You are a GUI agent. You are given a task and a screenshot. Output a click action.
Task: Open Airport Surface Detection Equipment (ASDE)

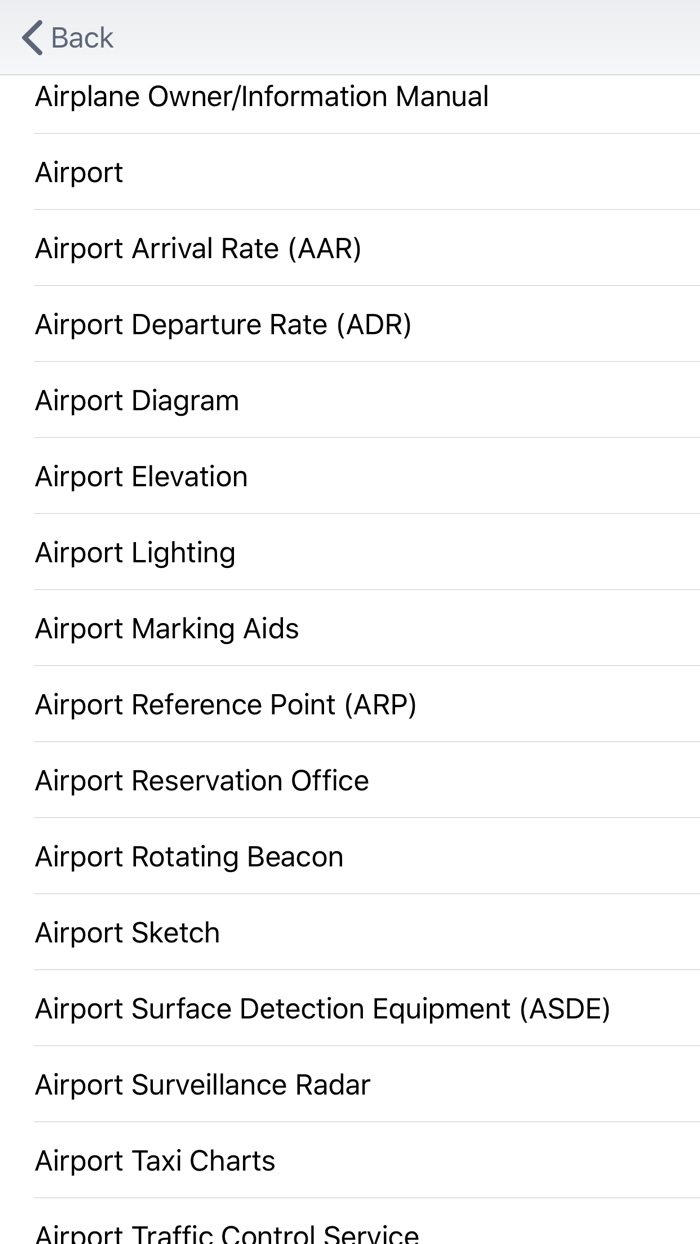pyautogui.click(x=322, y=1008)
